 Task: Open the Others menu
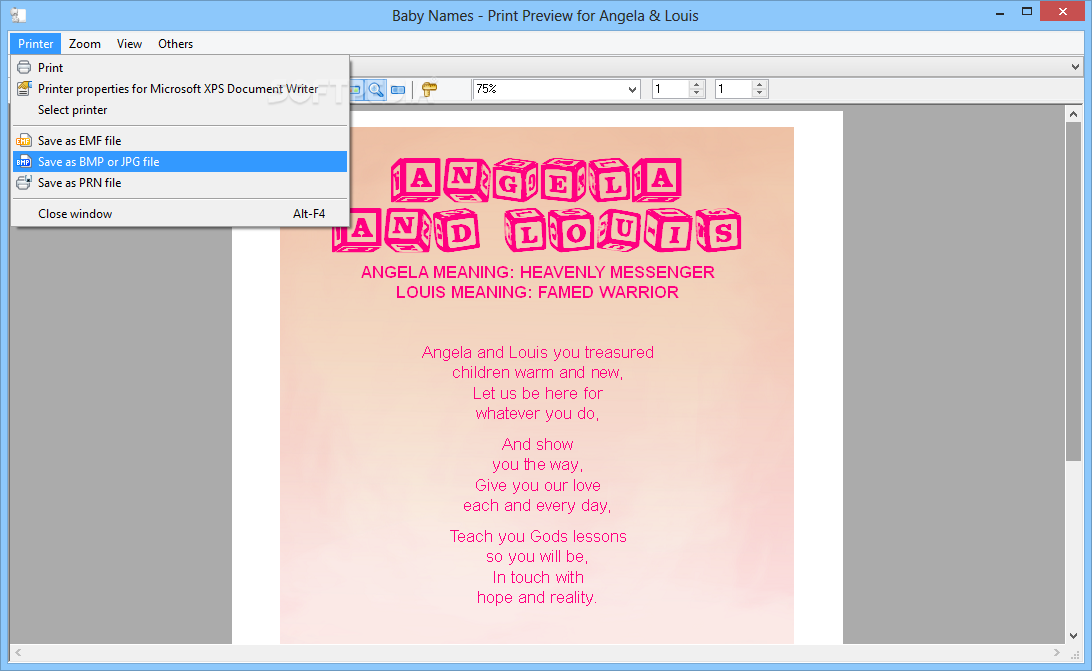(175, 43)
